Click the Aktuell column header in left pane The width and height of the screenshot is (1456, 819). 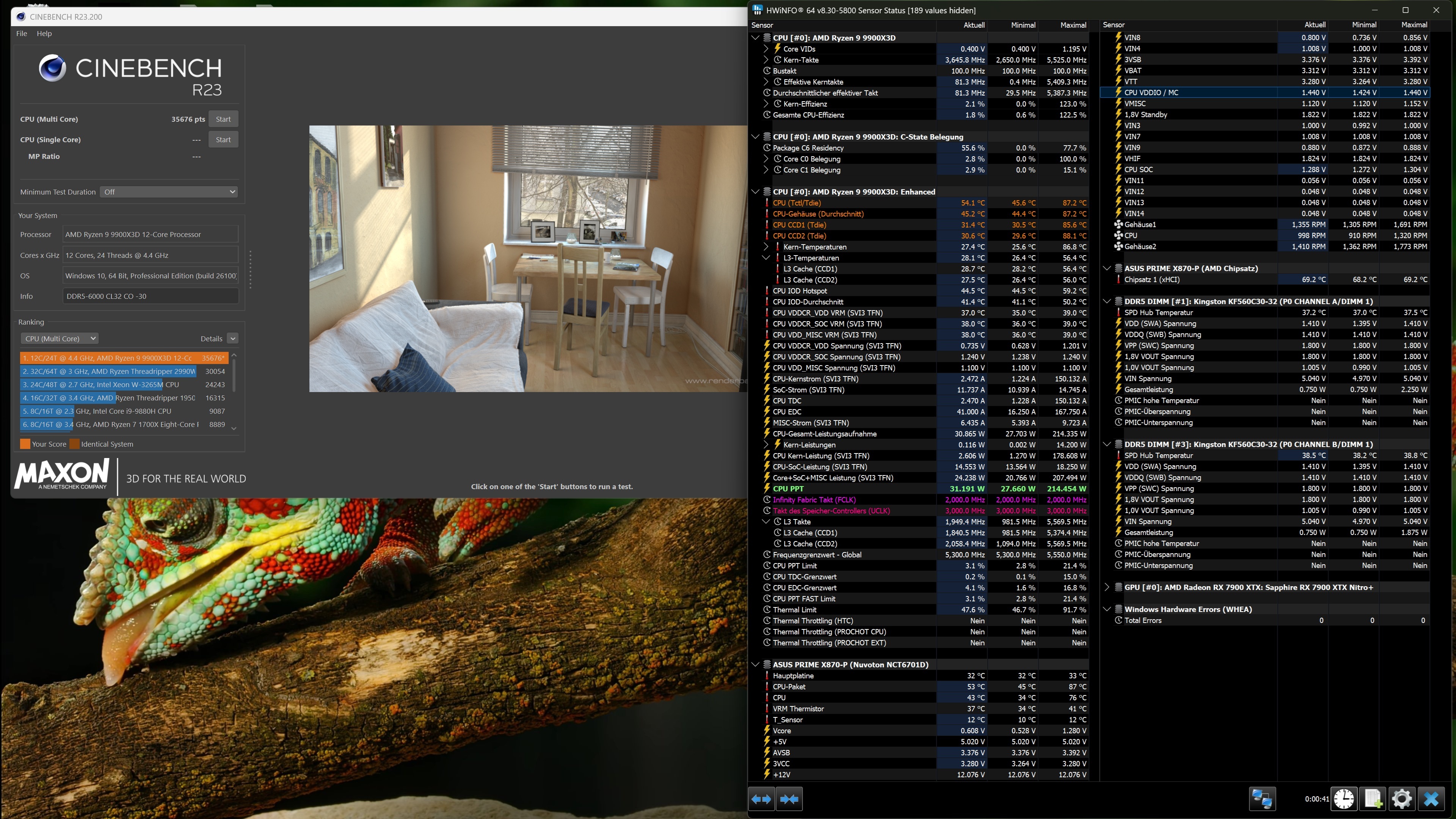tap(974, 25)
